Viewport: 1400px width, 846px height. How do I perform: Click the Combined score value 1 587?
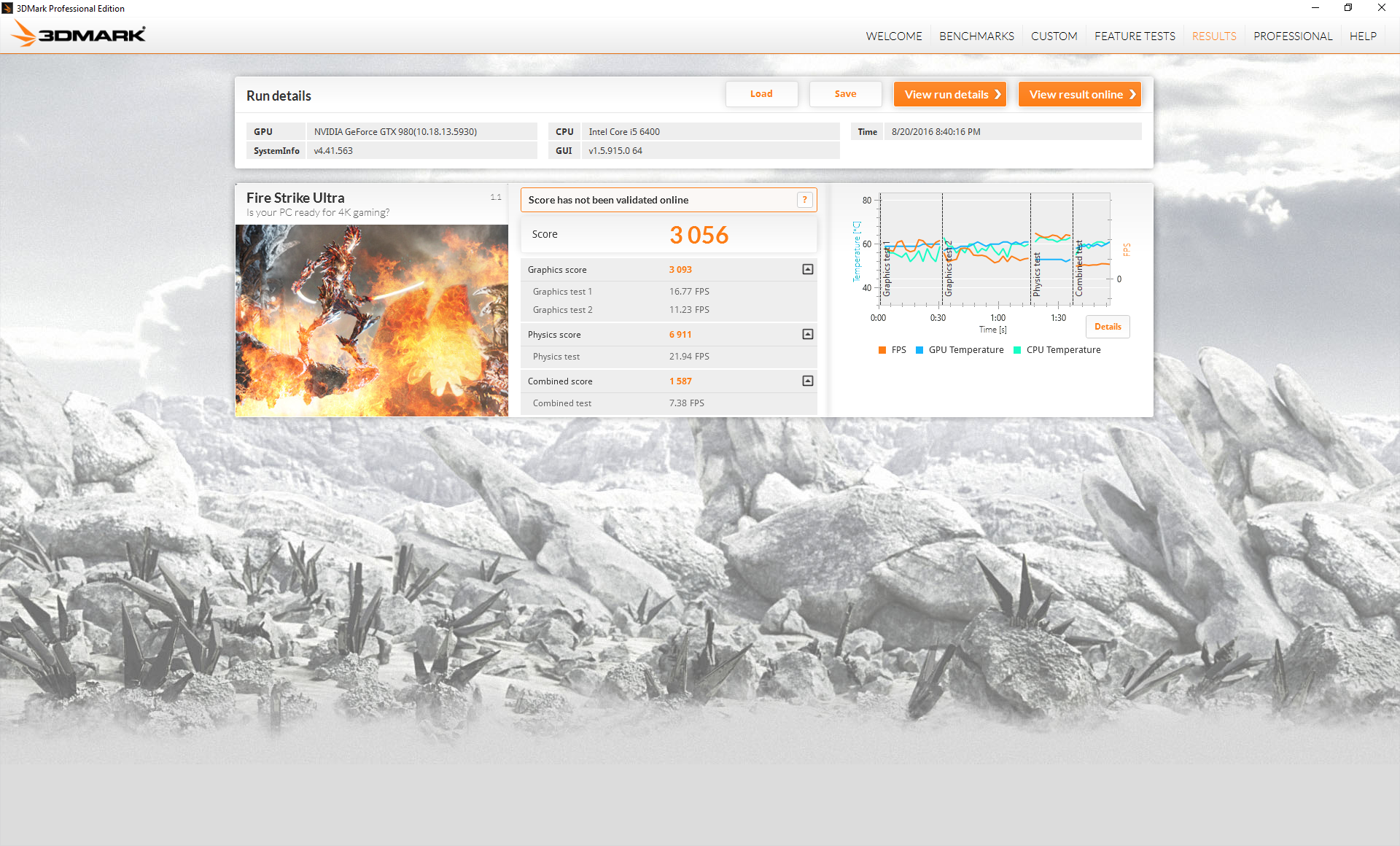pos(680,381)
